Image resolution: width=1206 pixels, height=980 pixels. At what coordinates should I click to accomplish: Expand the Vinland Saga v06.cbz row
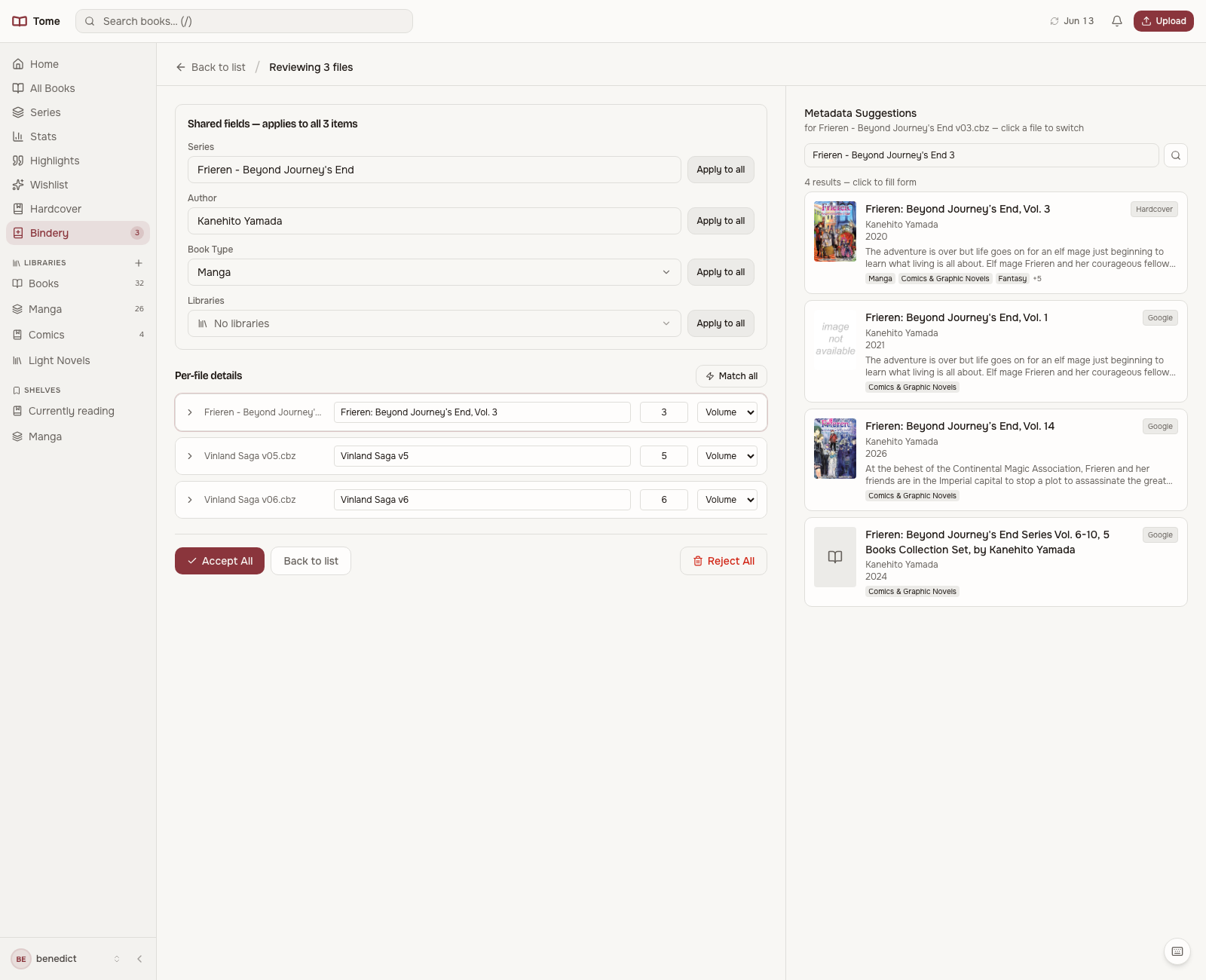point(190,500)
